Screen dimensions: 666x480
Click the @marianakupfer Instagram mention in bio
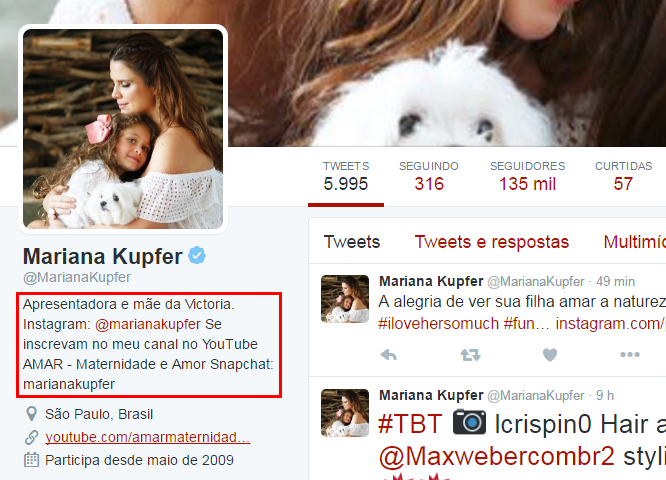pyautogui.click(x=148, y=324)
